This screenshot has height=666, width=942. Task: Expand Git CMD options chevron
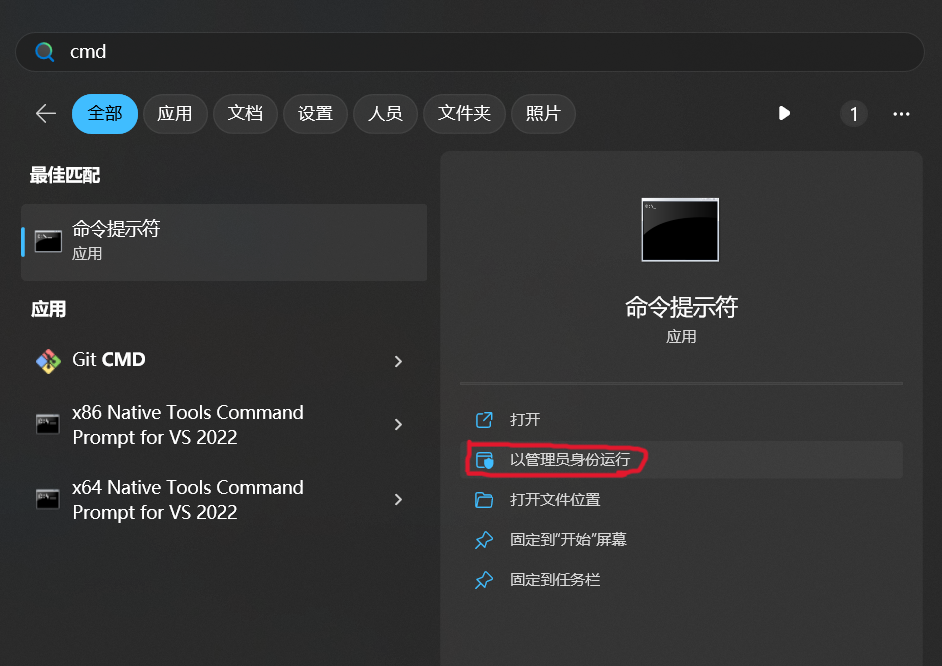pyautogui.click(x=398, y=361)
